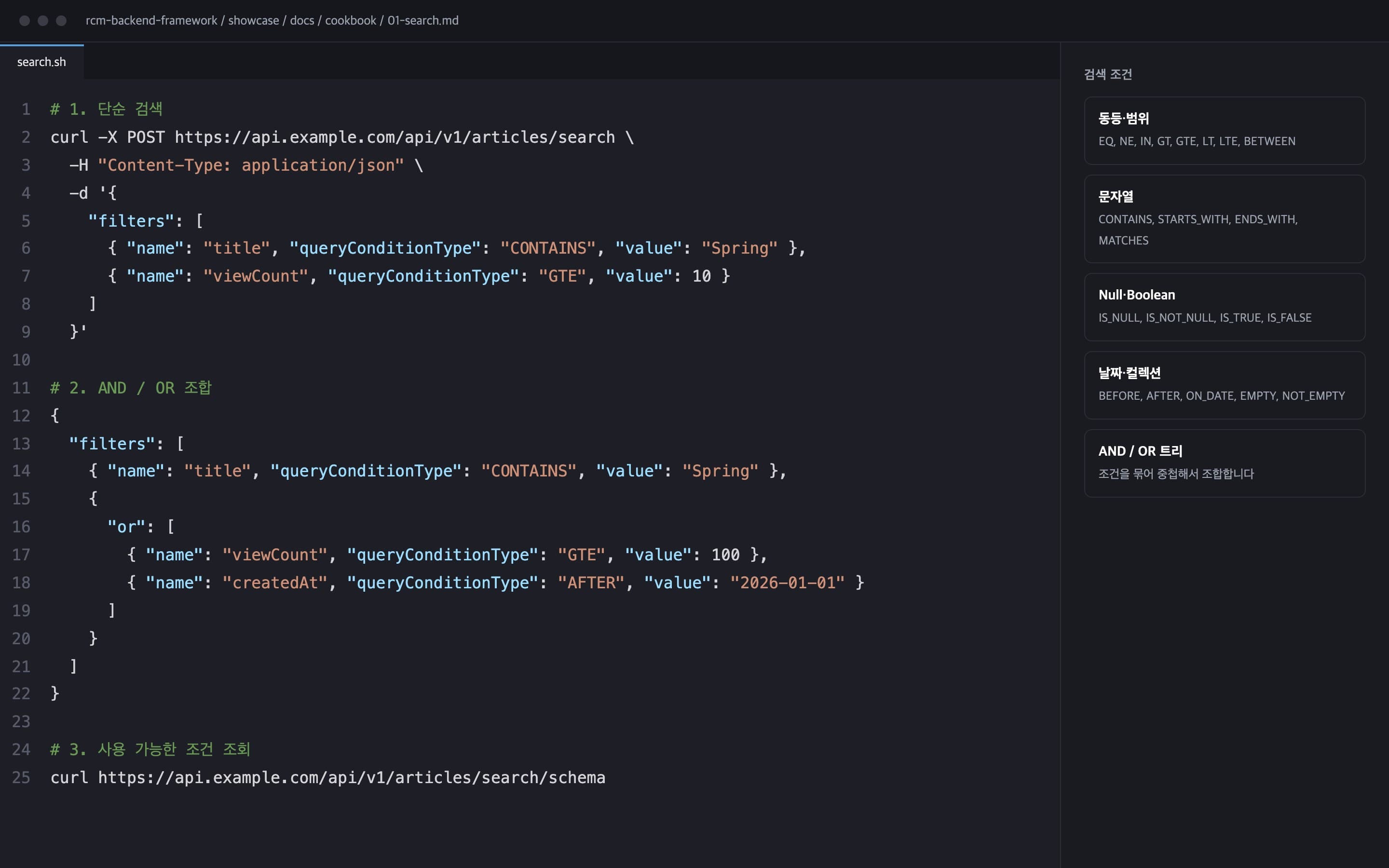
Task: Click the docs breadcrumb segment
Action: click(x=302, y=21)
